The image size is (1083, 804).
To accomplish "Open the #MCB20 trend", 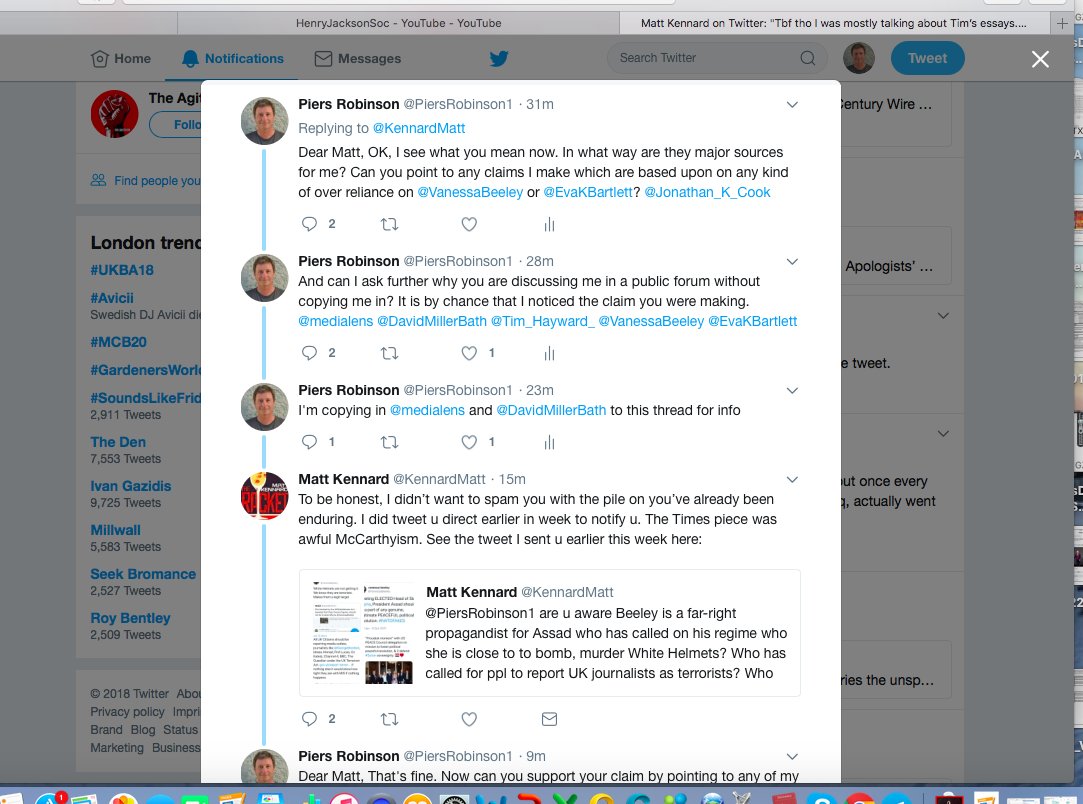I will pyautogui.click(x=118, y=343).
